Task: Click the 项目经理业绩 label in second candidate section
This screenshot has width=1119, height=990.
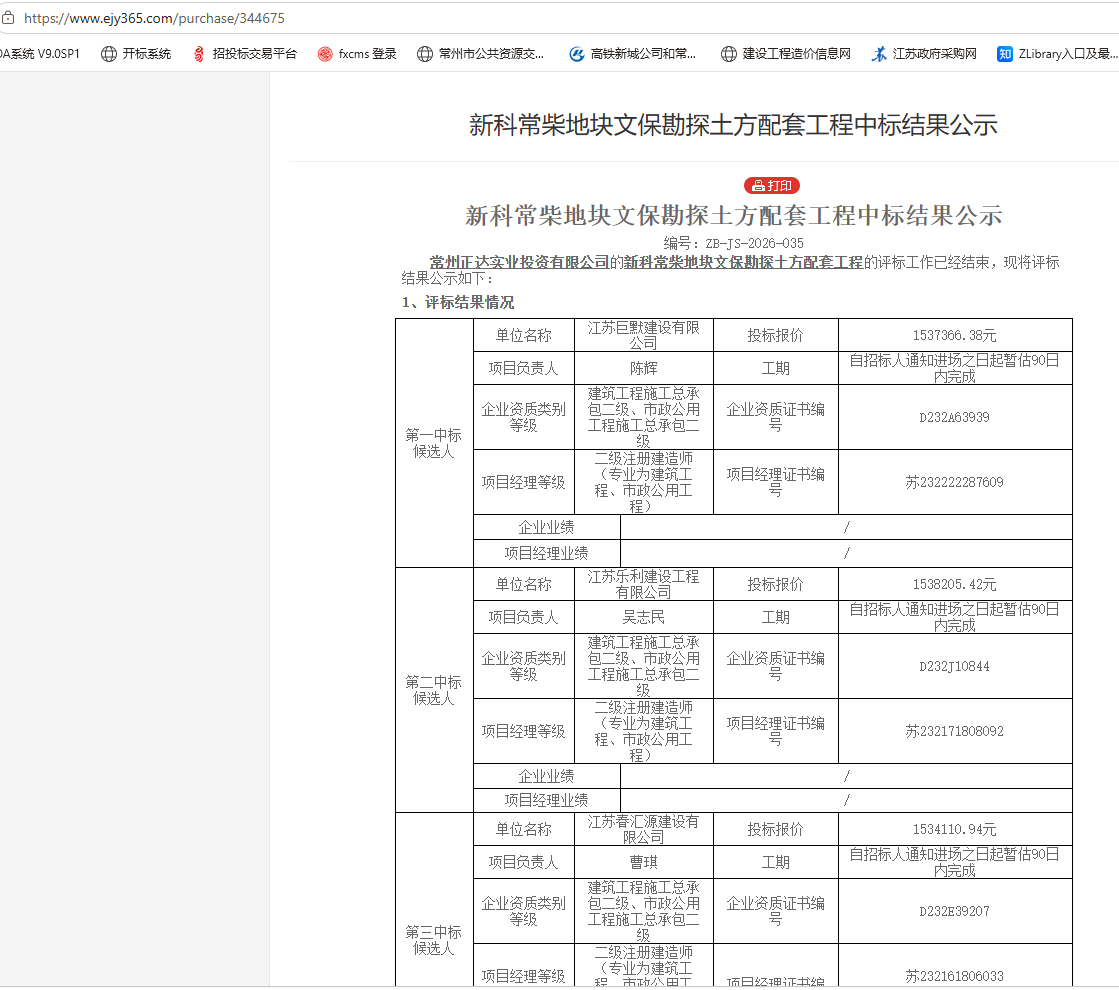Action: point(547,800)
